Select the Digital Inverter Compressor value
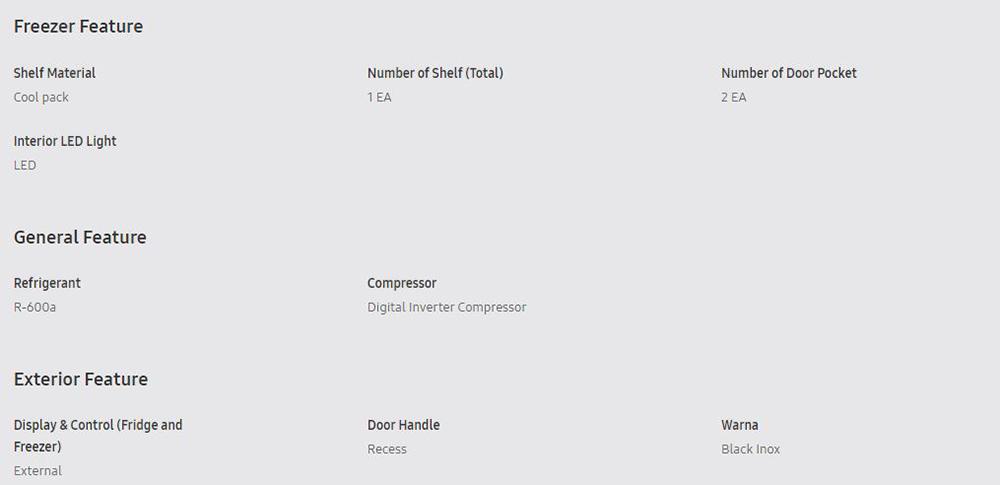1000x485 pixels. coord(446,307)
